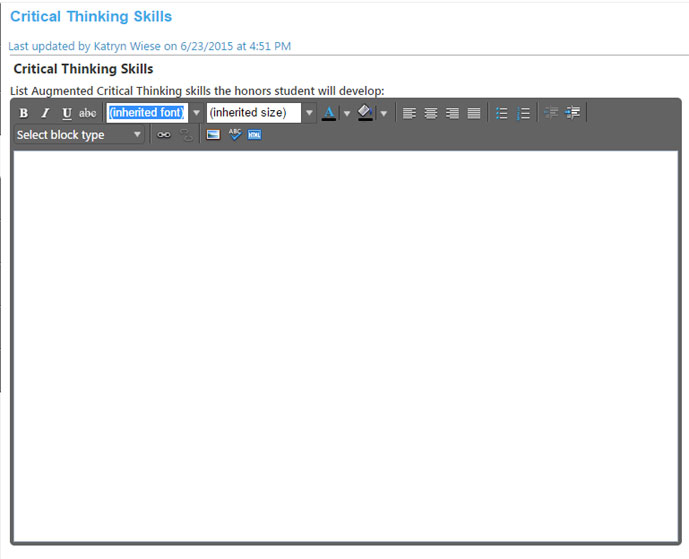689x559 pixels.
Task: Click inside the empty text editing area
Action: (x=346, y=346)
